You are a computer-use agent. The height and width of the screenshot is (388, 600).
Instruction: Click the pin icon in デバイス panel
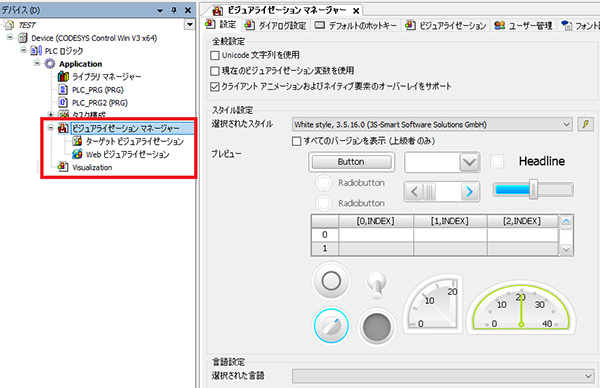coord(174,10)
